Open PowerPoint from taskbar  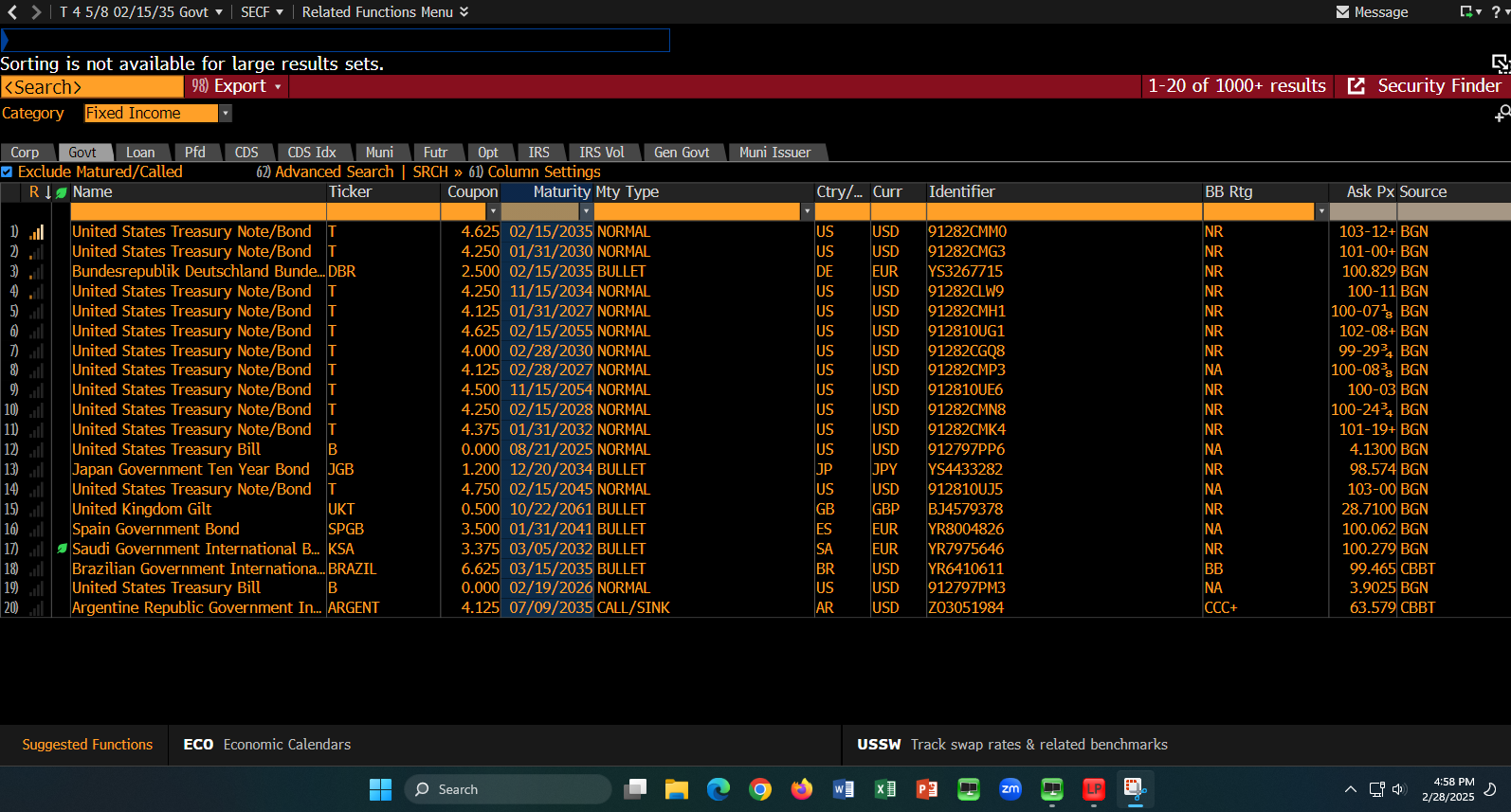[927, 789]
